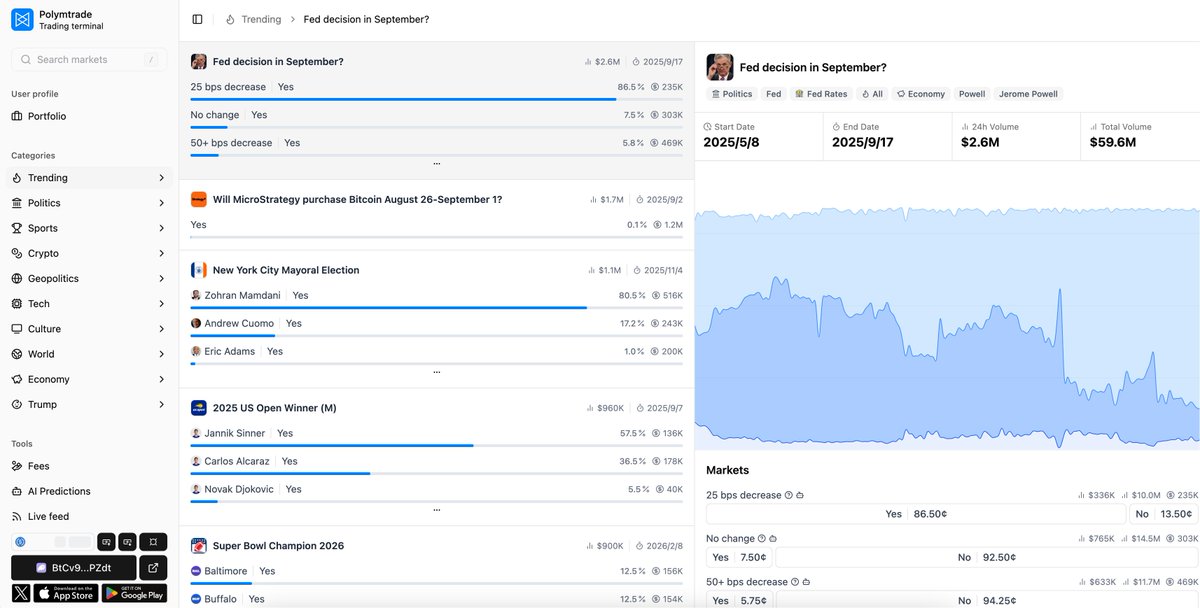Click the Search markets input field
This screenshot has width=1200, height=608.
(x=88, y=60)
